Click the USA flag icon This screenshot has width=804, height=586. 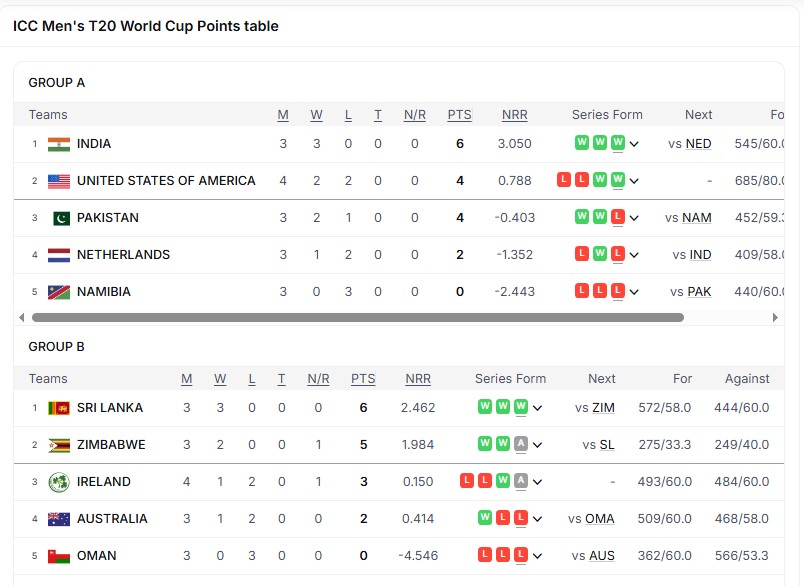click(x=58, y=181)
